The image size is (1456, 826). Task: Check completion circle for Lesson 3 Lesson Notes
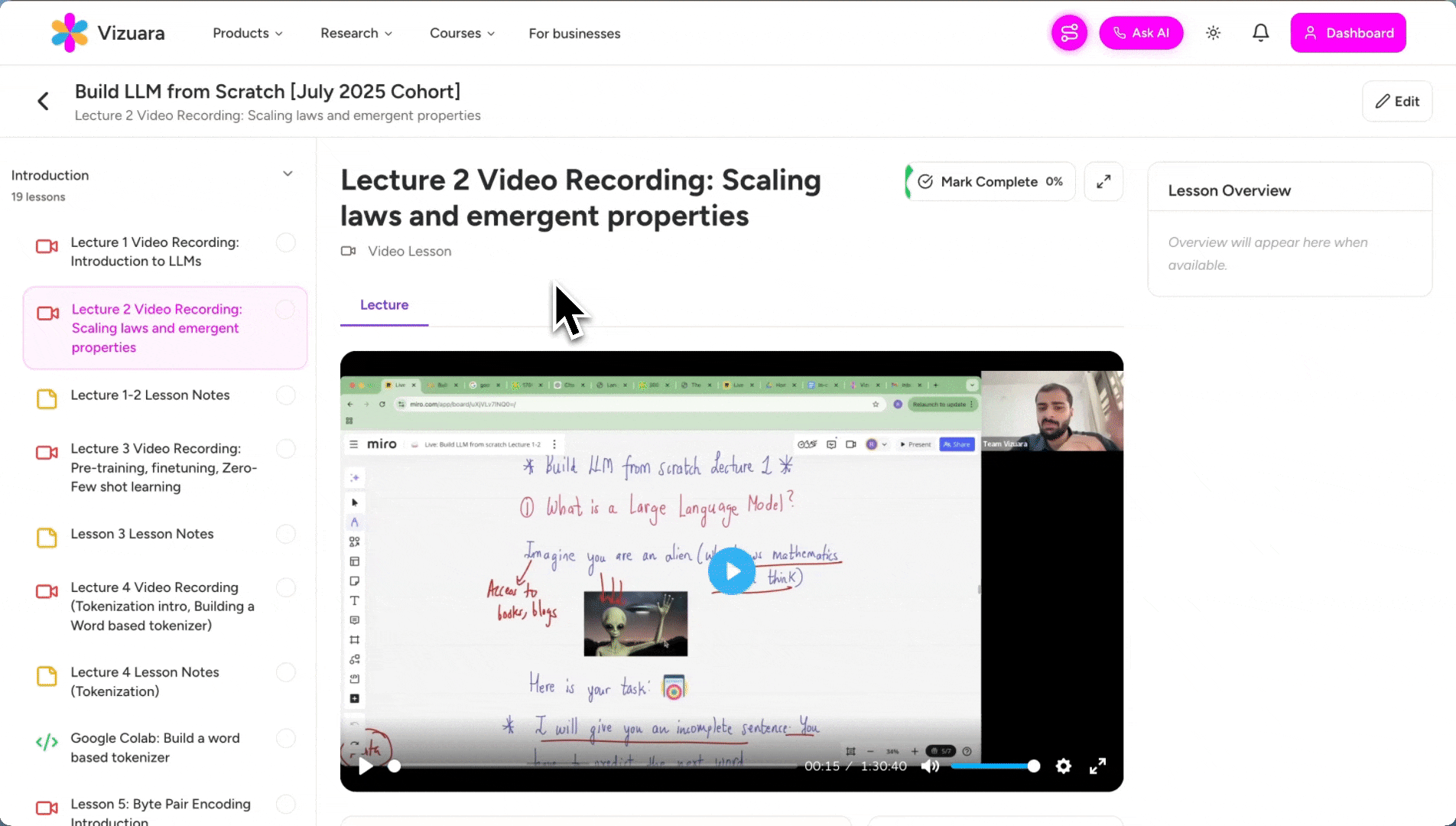285,534
